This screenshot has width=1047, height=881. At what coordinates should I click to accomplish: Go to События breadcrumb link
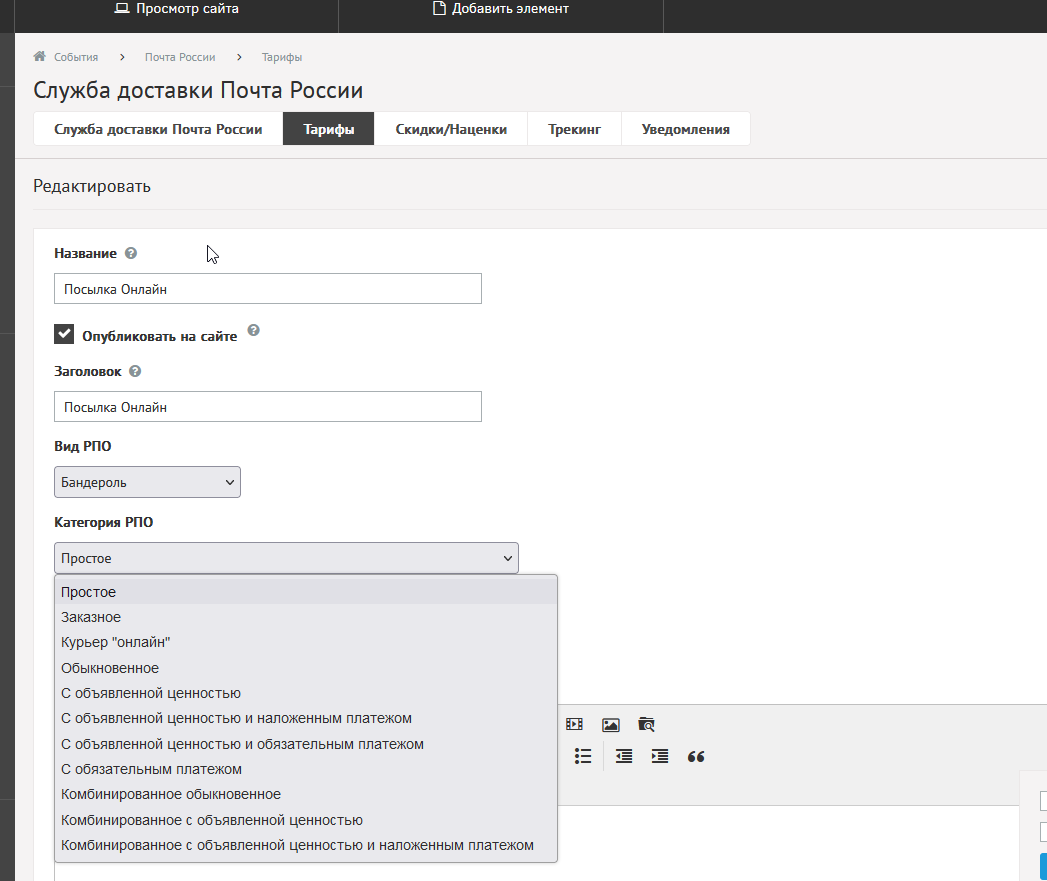point(76,57)
